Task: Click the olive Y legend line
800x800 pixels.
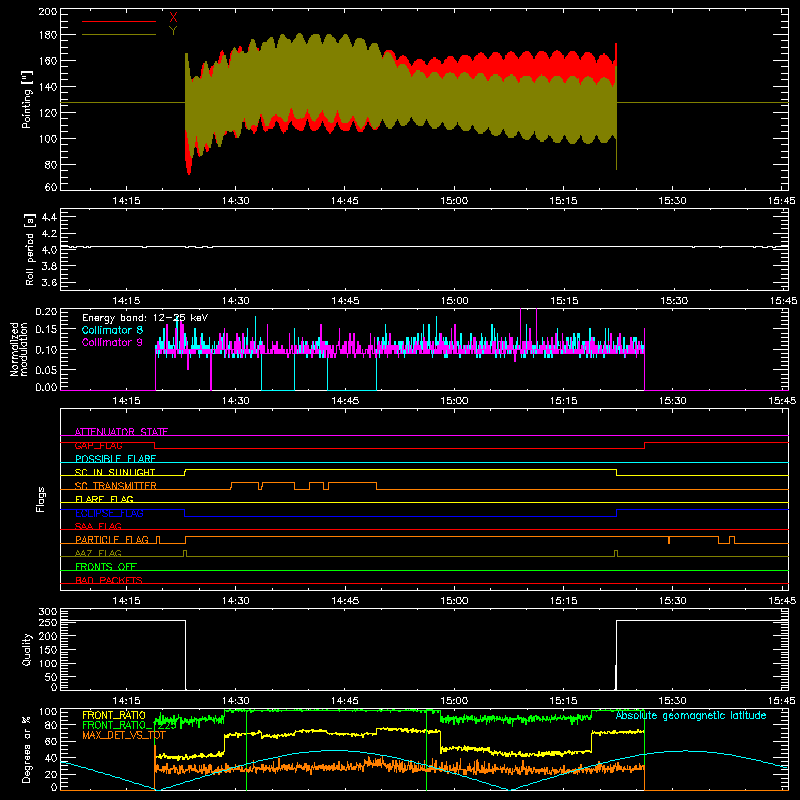Action: click(x=119, y=35)
